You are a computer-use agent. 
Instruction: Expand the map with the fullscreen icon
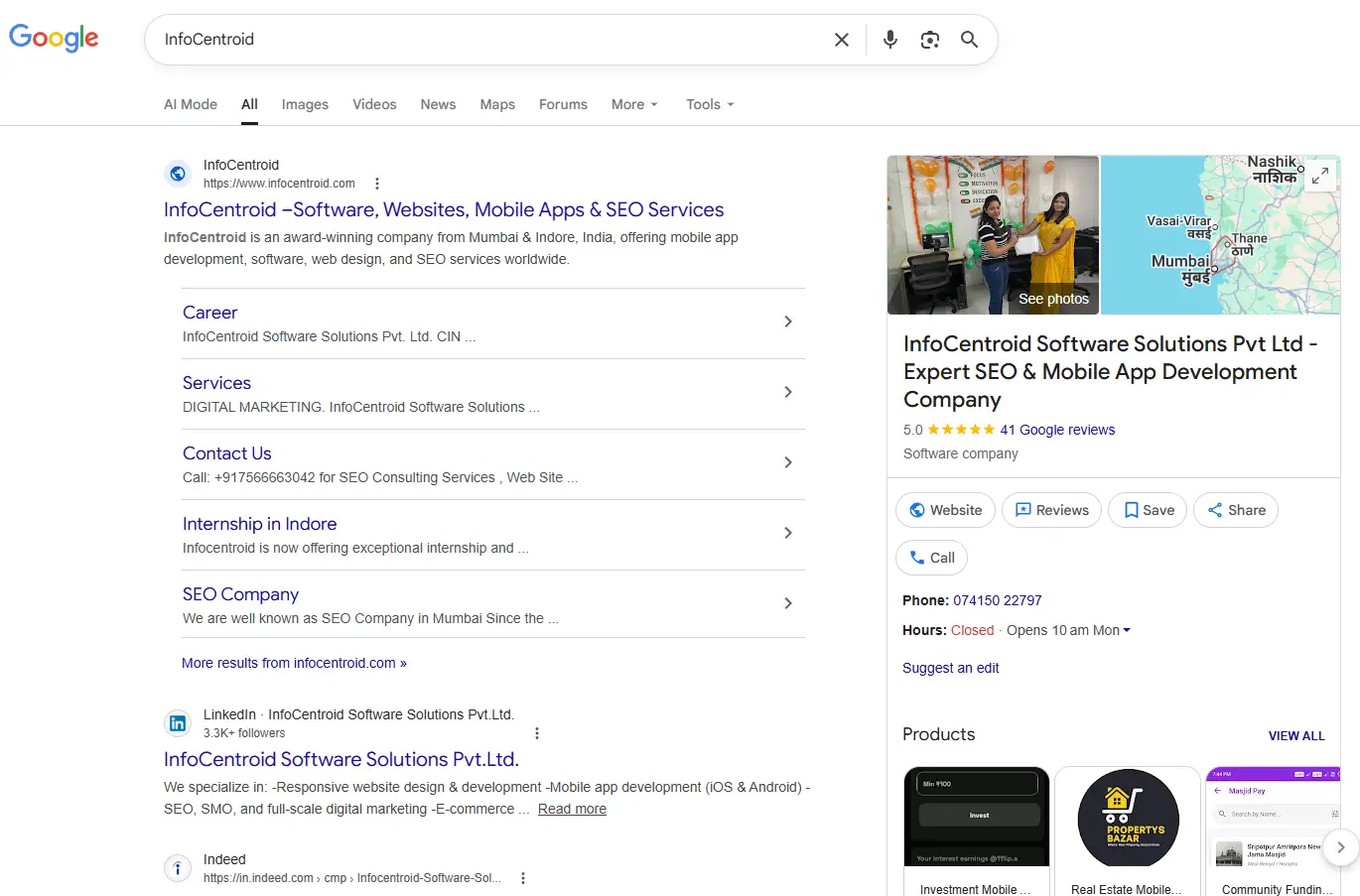pyautogui.click(x=1319, y=176)
